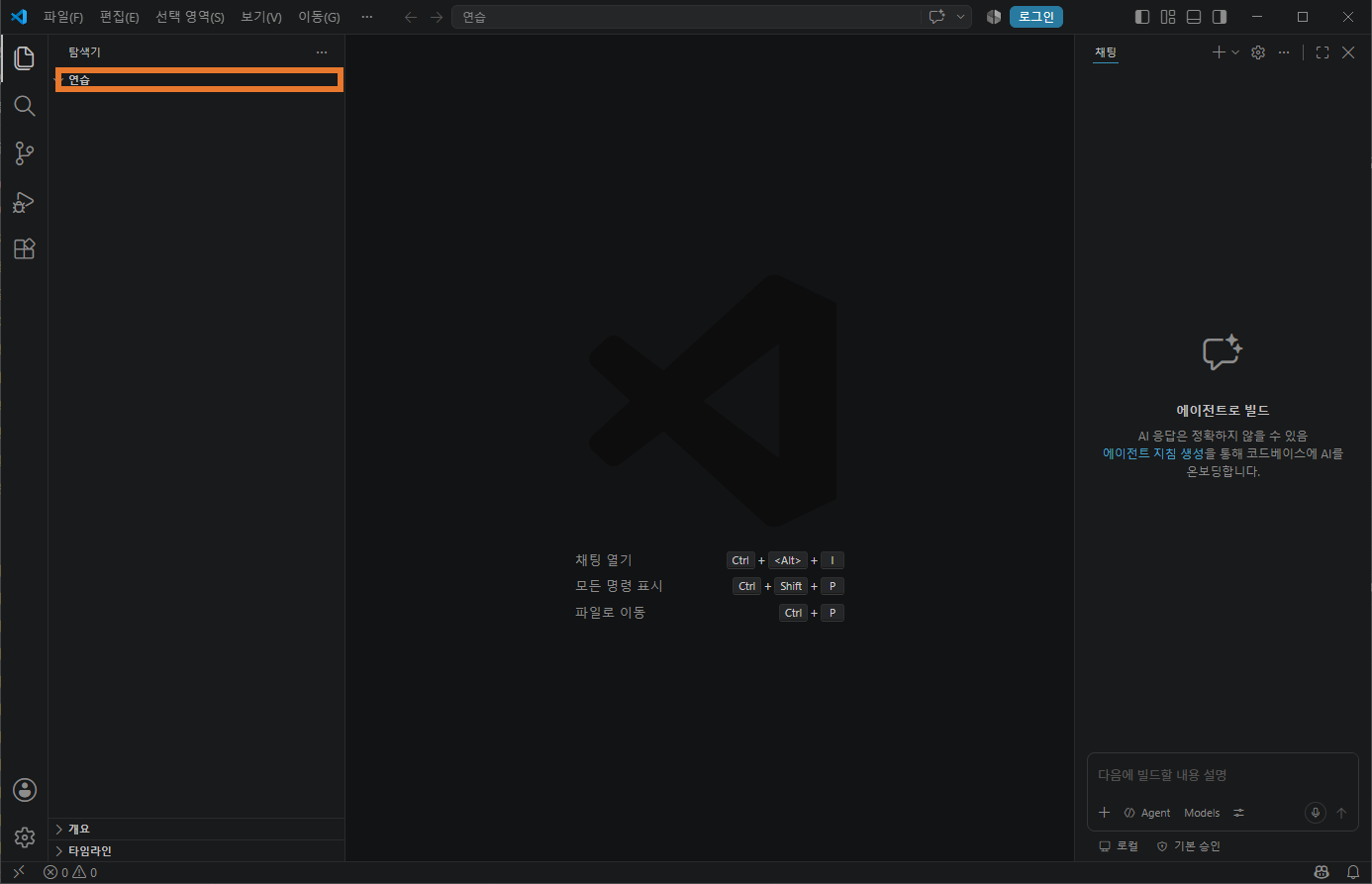Screen dimensions: 1372x884
Task: Add context with the chat input plus icon
Action: point(1105,813)
